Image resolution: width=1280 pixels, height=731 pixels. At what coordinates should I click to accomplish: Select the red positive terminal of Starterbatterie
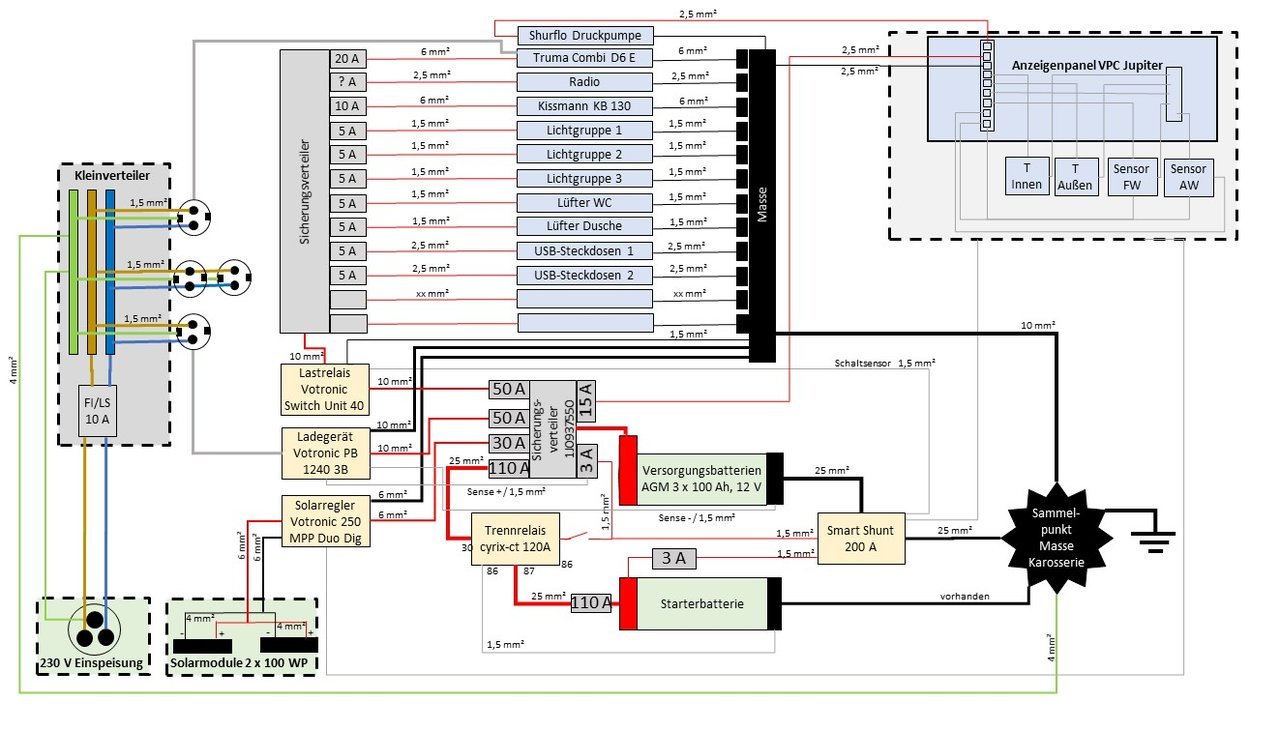coord(628,603)
